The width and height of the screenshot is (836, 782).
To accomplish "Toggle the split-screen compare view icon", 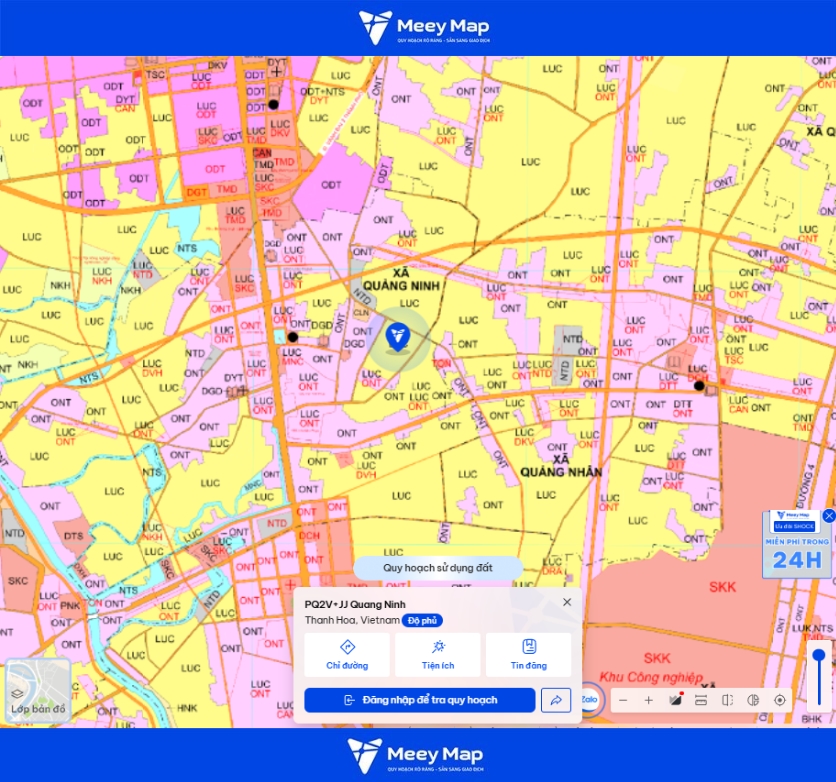I will pyautogui.click(x=727, y=700).
